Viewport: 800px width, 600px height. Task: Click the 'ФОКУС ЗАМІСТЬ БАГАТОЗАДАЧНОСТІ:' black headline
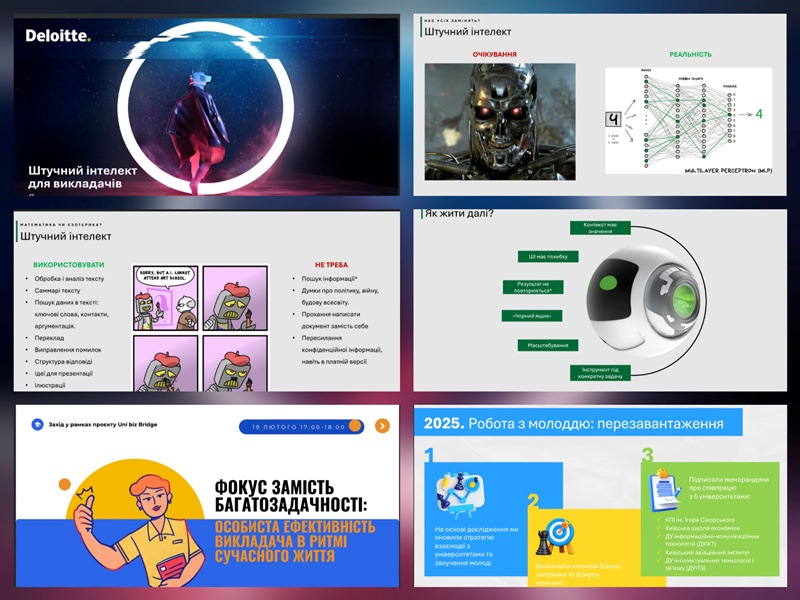(x=290, y=496)
